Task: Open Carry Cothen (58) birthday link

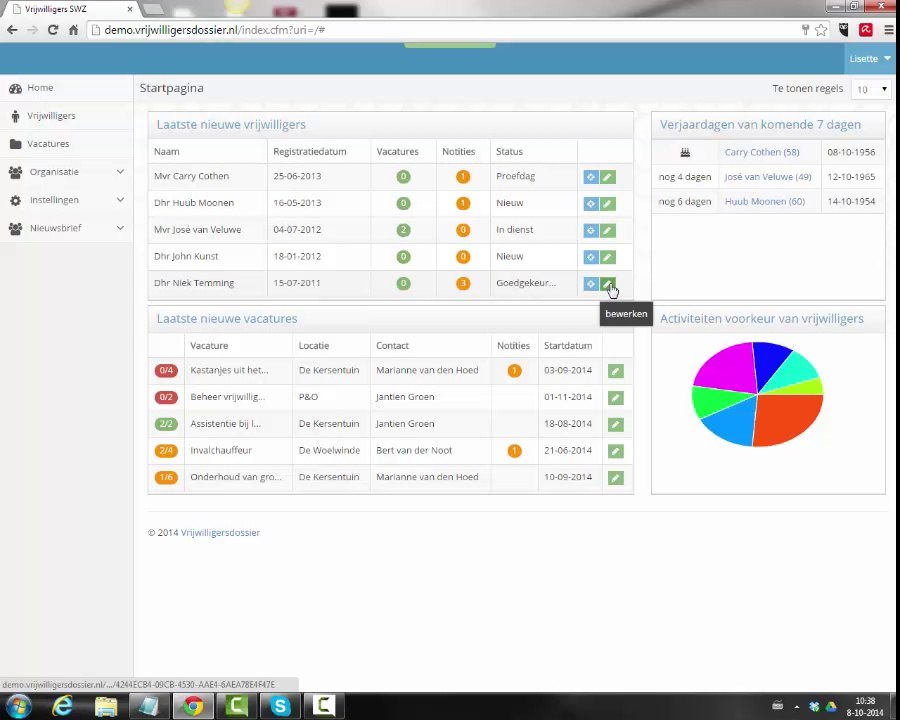Action: coord(762,152)
